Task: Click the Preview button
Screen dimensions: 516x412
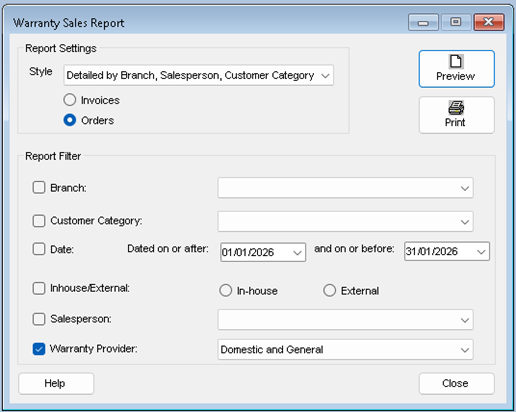Action: tap(456, 69)
